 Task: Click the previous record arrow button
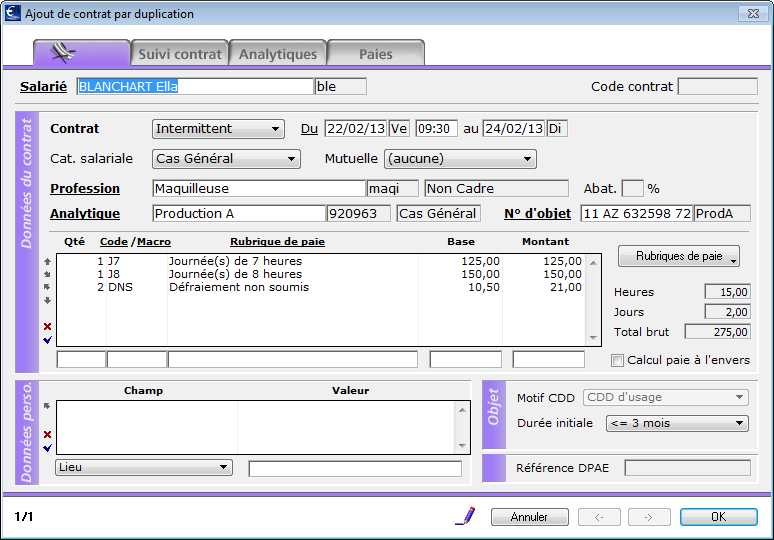(x=599, y=517)
